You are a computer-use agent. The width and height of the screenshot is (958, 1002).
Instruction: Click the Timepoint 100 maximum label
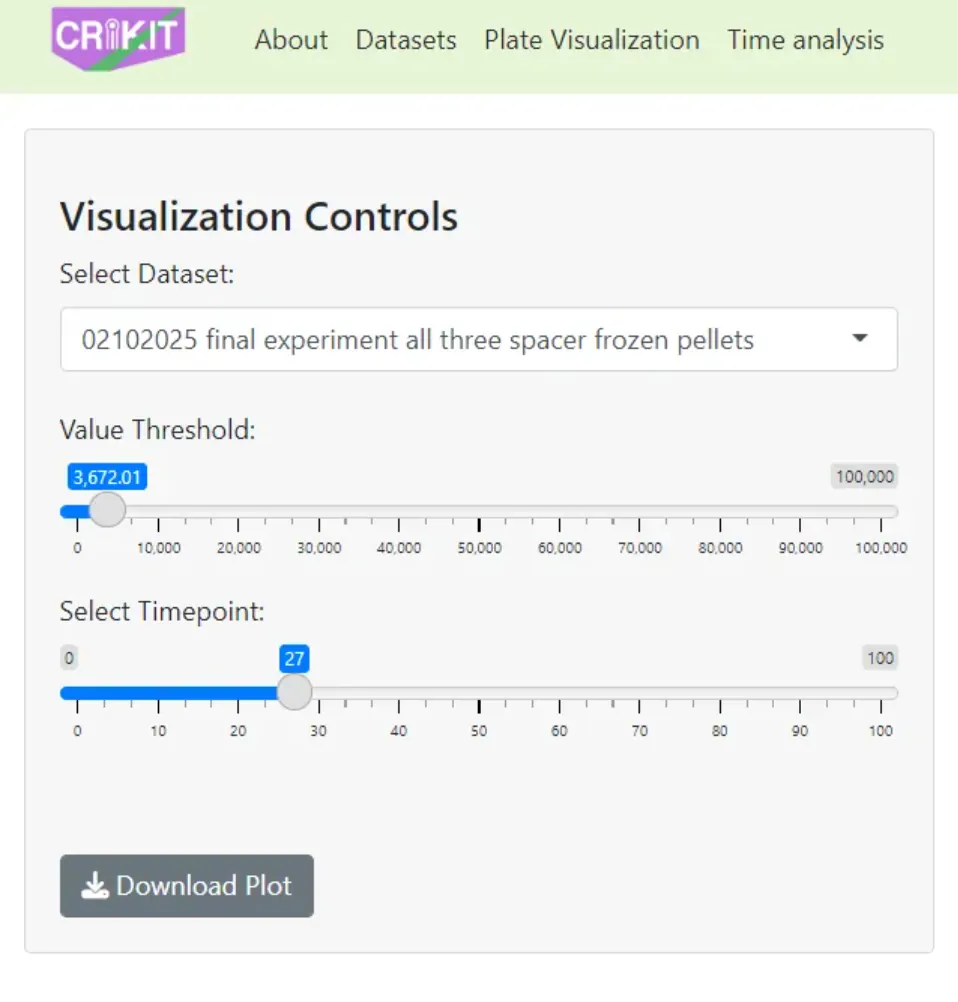[880, 658]
